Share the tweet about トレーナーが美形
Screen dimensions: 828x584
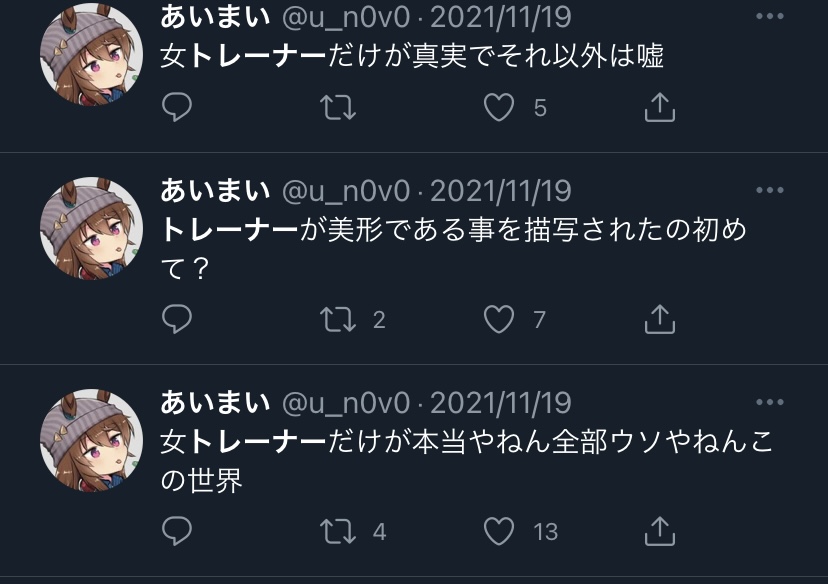coord(660,319)
